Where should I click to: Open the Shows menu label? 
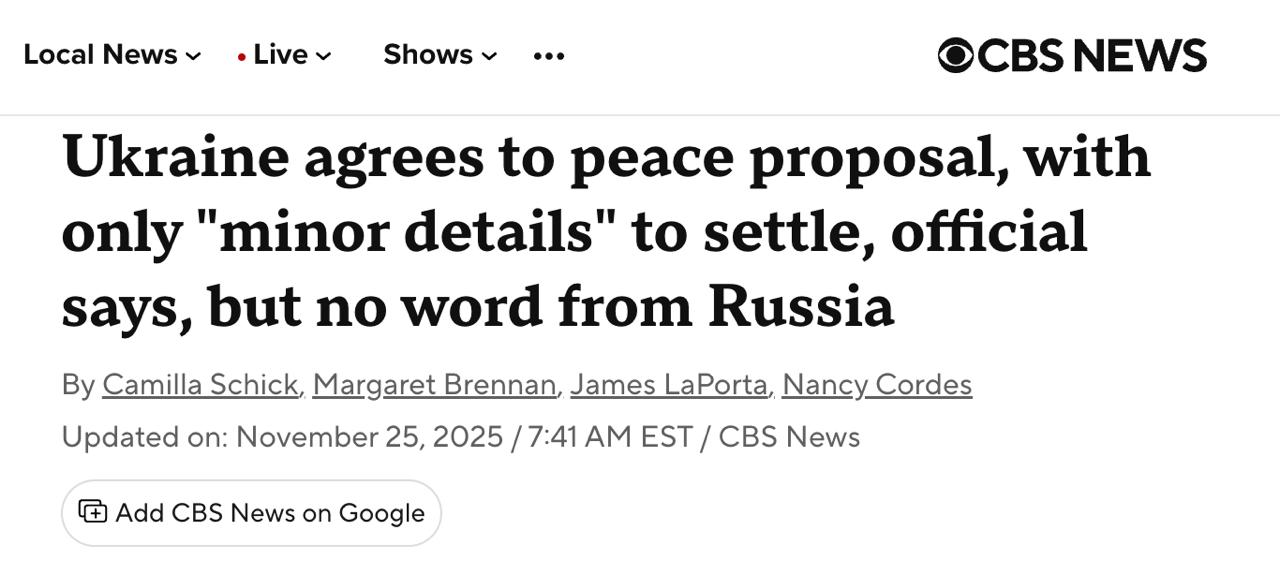(428, 55)
